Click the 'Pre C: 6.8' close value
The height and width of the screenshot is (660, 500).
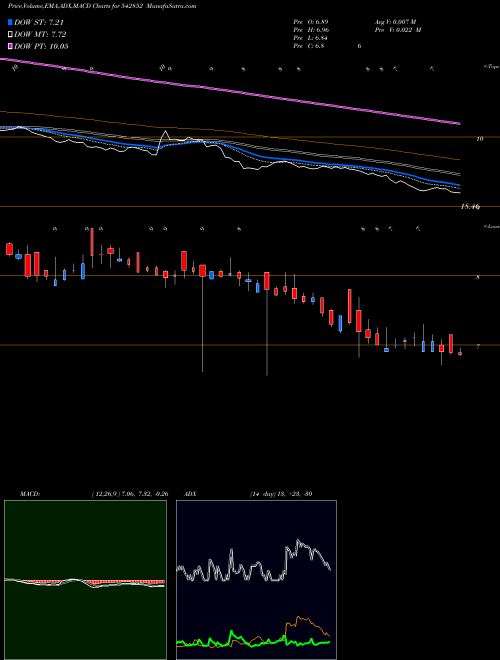click(309, 46)
